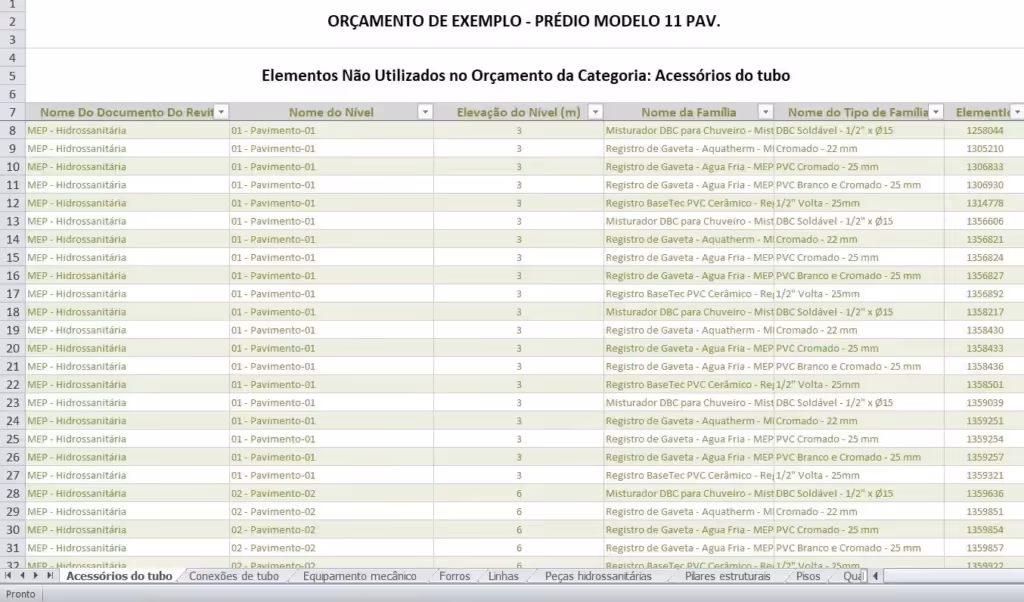Image resolution: width=1024 pixels, height=602 pixels.
Task: Jump to last sheet with navigation arrow
Action: pyautogui.click(x=50, y=576)
